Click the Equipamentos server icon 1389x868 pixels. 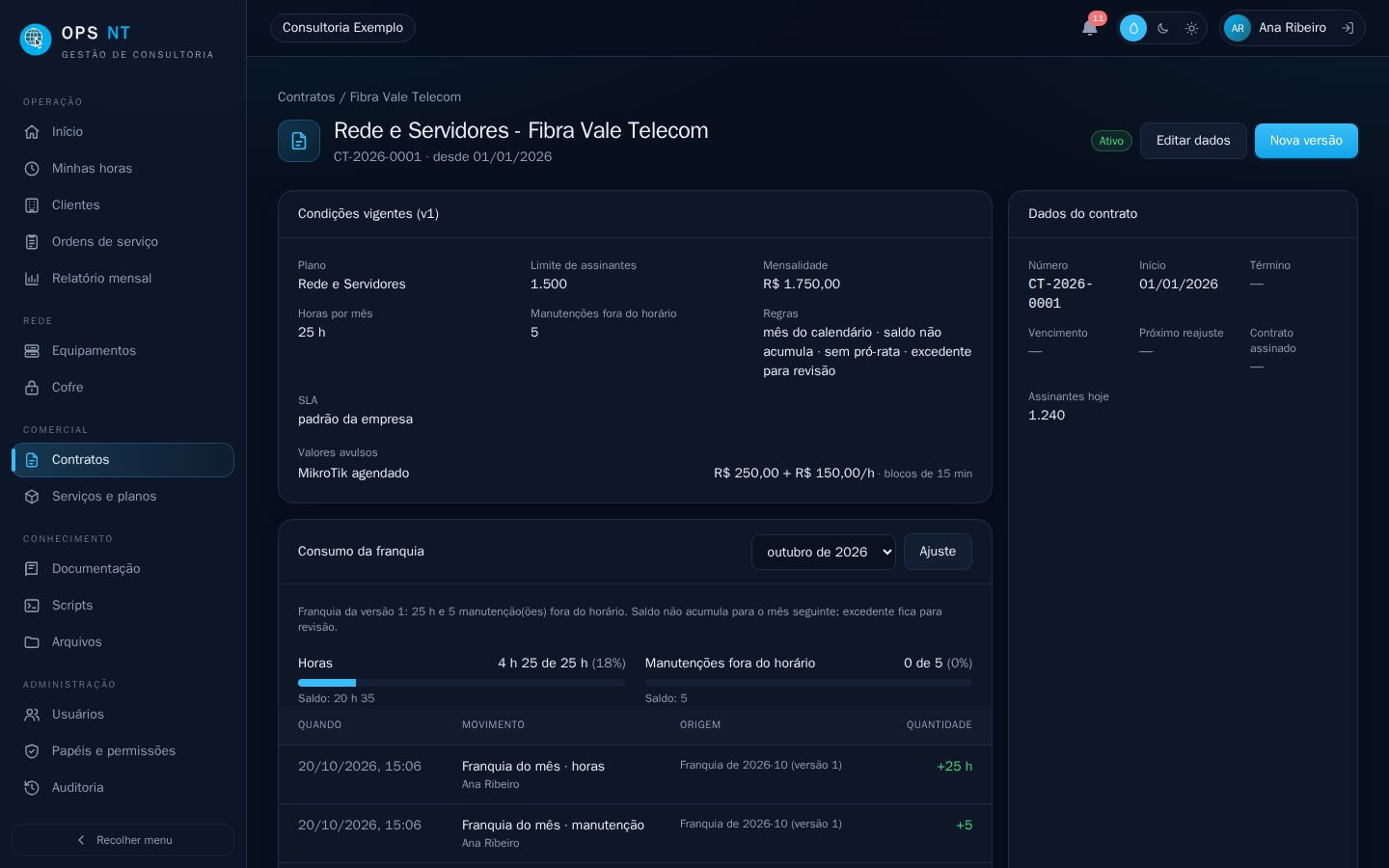(x=32, y=351)
